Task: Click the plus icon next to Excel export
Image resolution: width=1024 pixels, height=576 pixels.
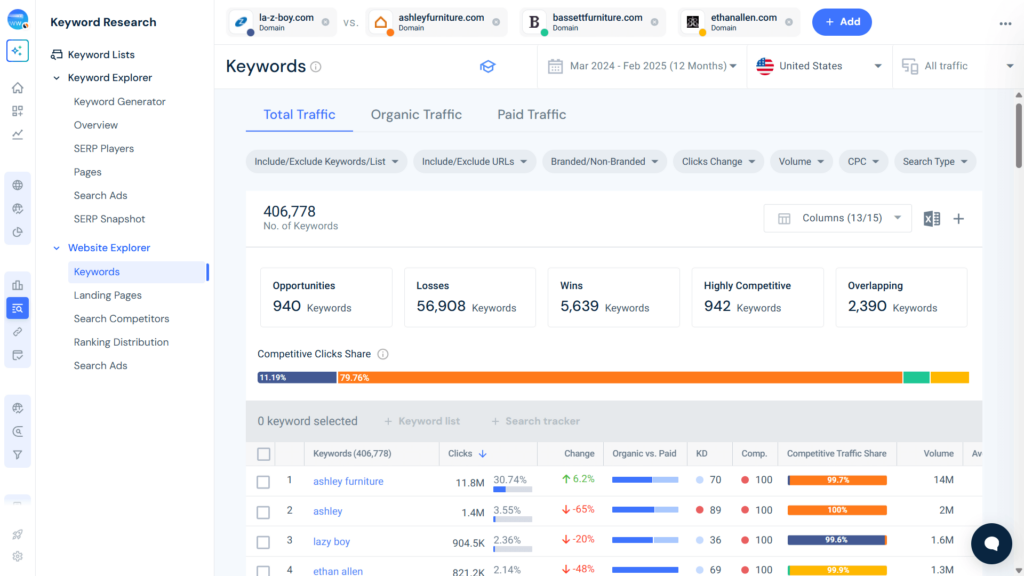Action: (957, 218)
